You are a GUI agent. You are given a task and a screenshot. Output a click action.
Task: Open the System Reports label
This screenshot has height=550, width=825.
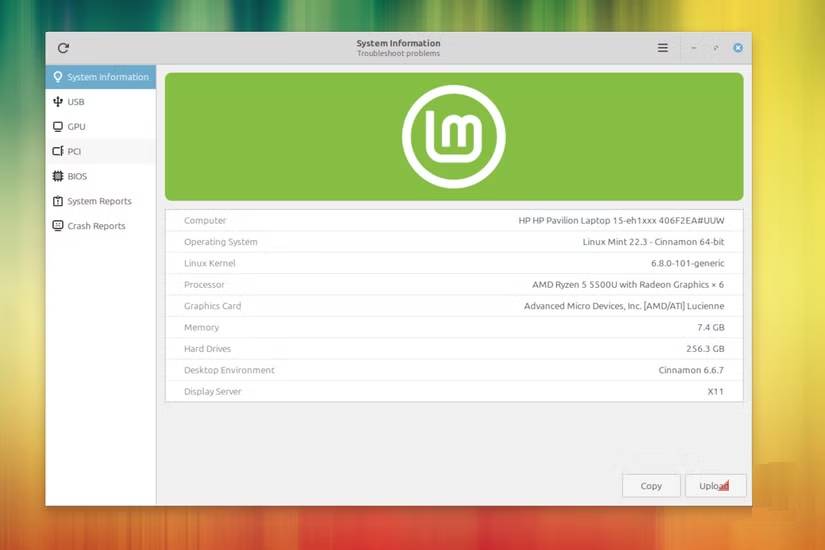pyautogui.click(x=99, y=201)
